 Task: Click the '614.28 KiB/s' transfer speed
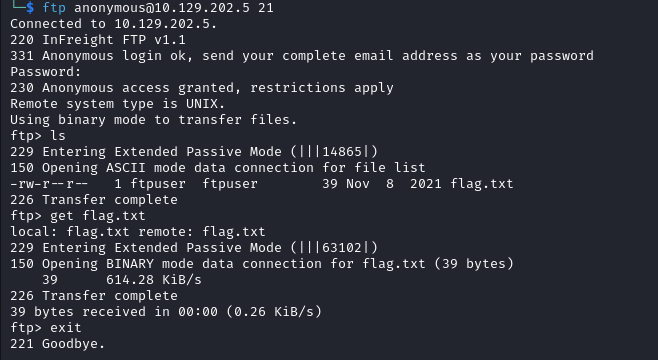154,279
